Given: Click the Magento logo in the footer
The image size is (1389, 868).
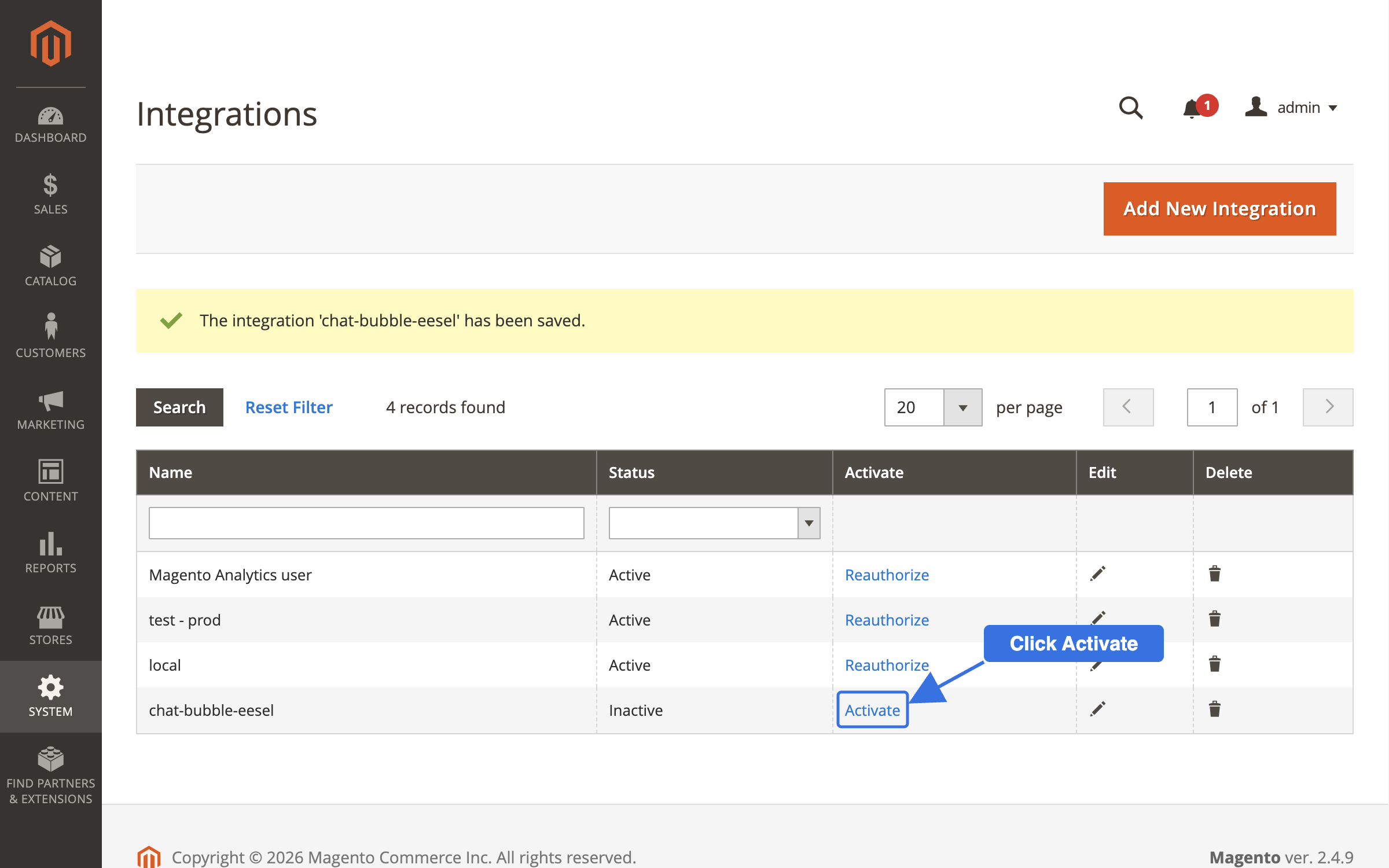Looking at the screenshot, I should [149, 857].
